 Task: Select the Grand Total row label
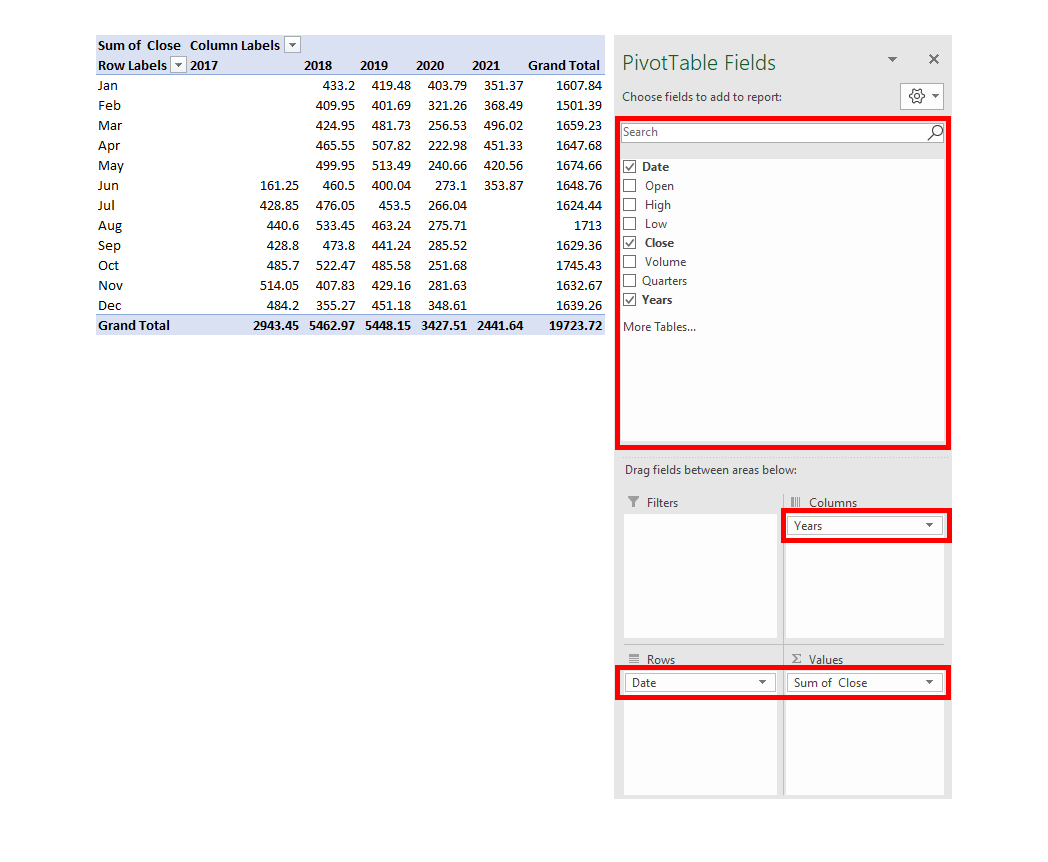tap(134, 325)
